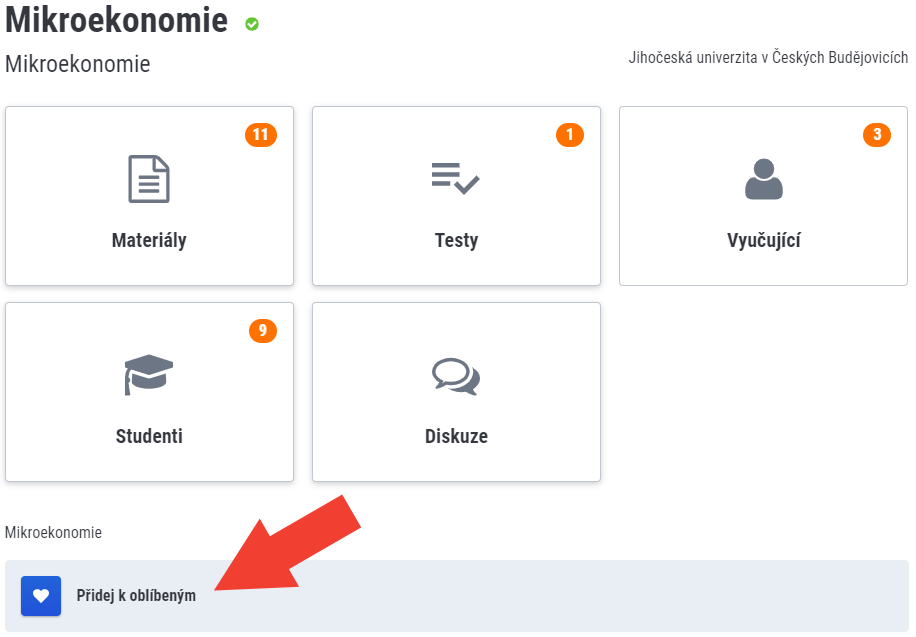Screen dimensions: 916x637
Task: Open the Vyučující label
Action: [x=764, y=240]
